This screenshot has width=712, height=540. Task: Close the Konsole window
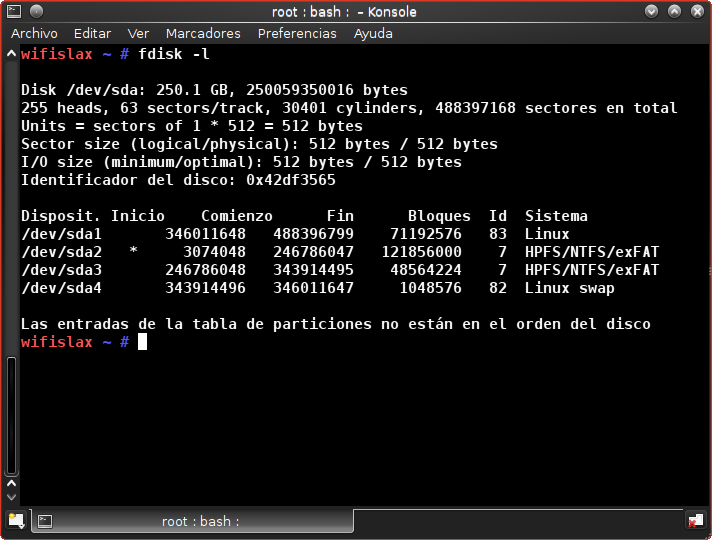tap(696, 11)
